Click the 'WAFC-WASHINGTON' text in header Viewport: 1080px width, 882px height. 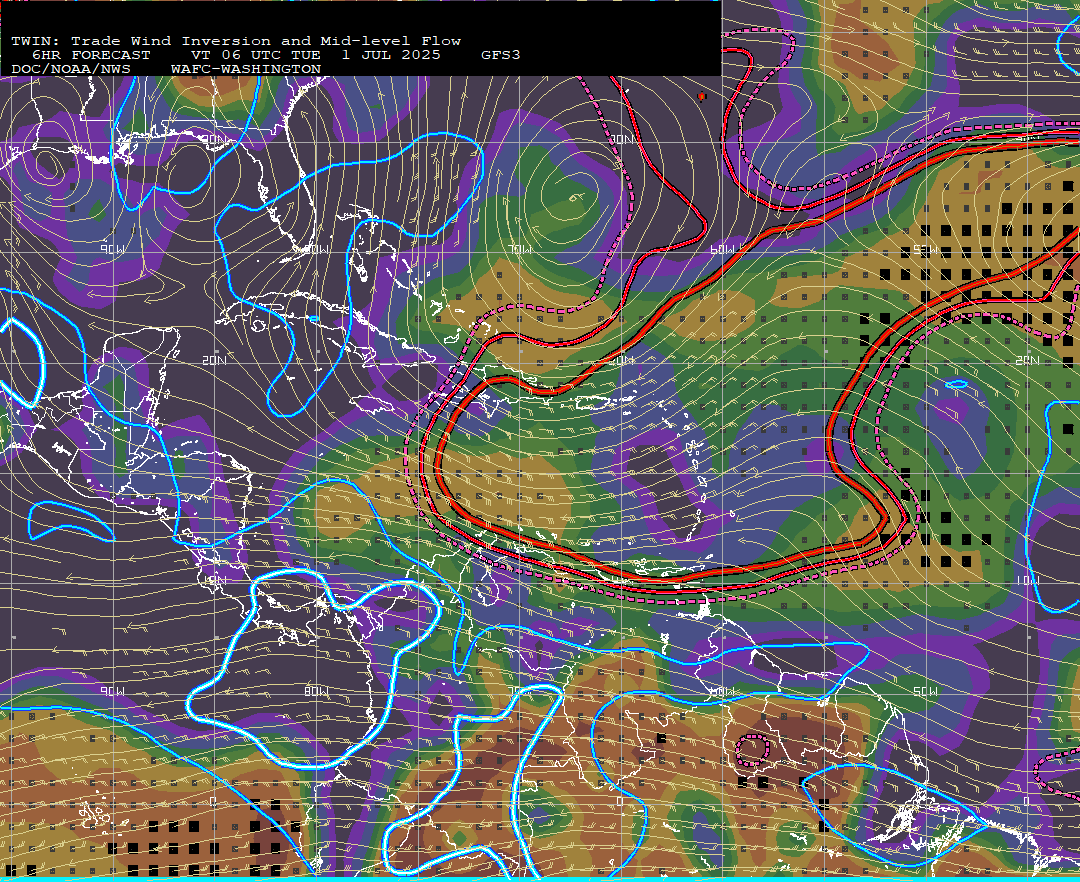click(246, 70)
